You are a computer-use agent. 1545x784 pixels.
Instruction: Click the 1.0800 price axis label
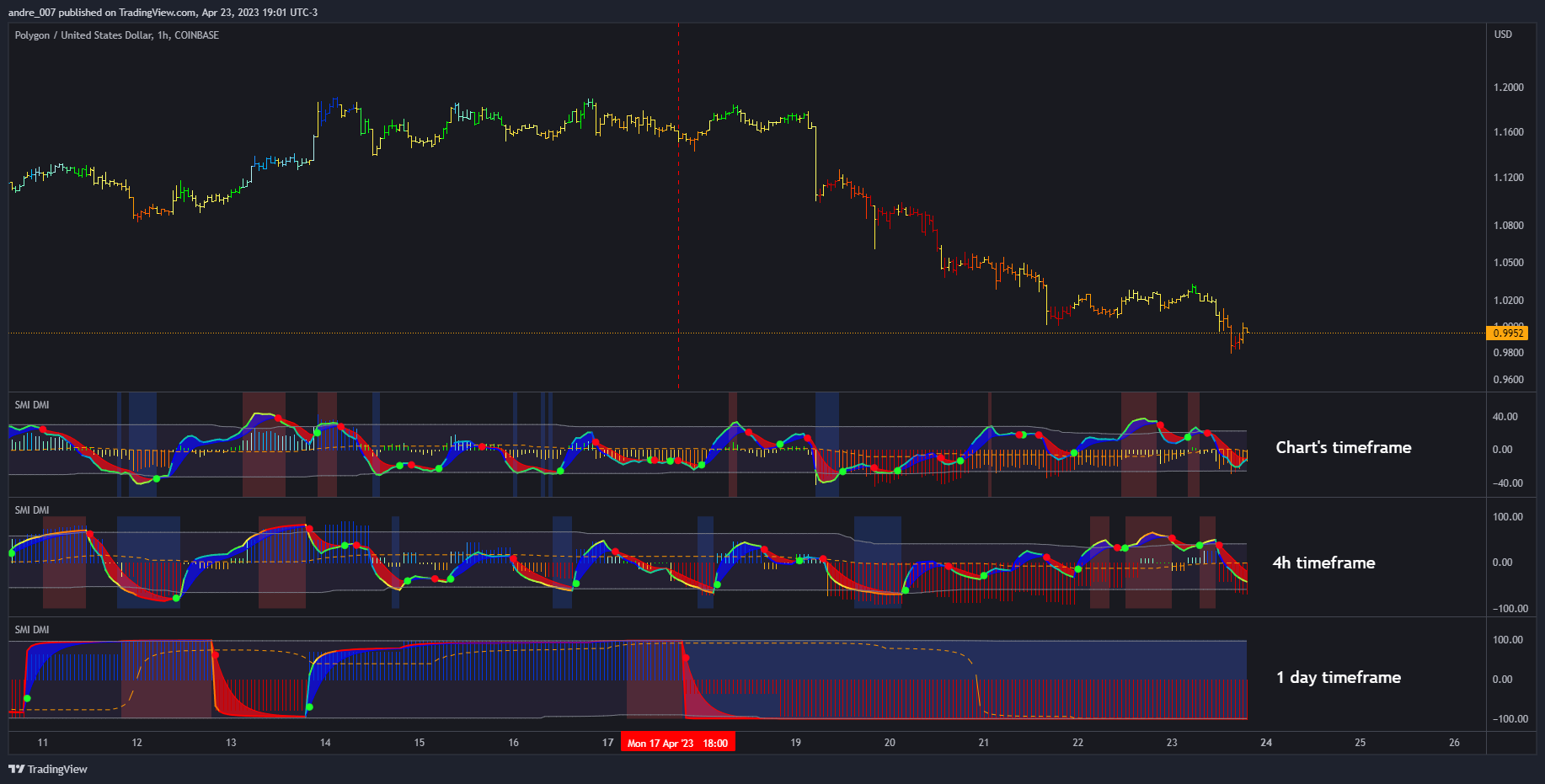click(1508, 226)
